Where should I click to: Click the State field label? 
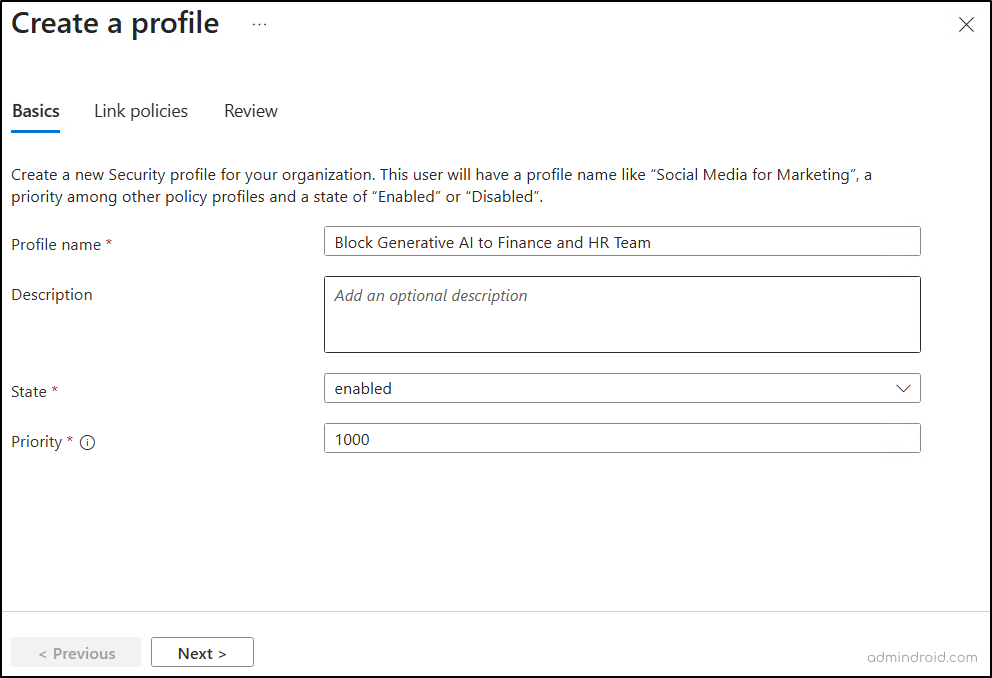click(x=29, y=392)
